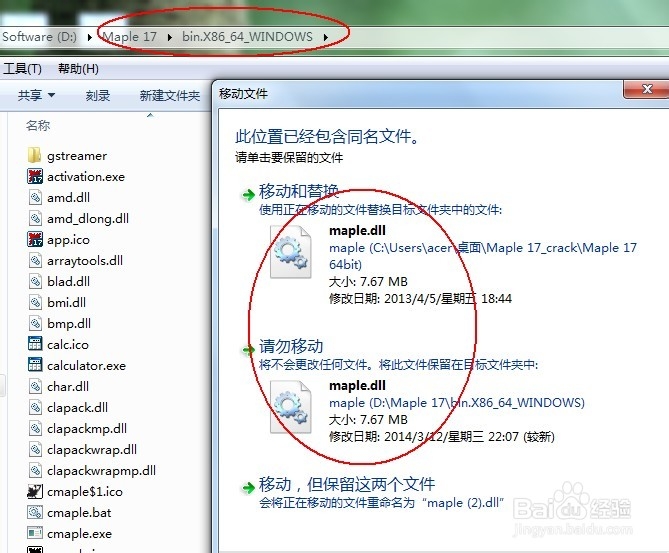Select the activation.exe icon
669x553 pixels.
(x=35, y=176)
